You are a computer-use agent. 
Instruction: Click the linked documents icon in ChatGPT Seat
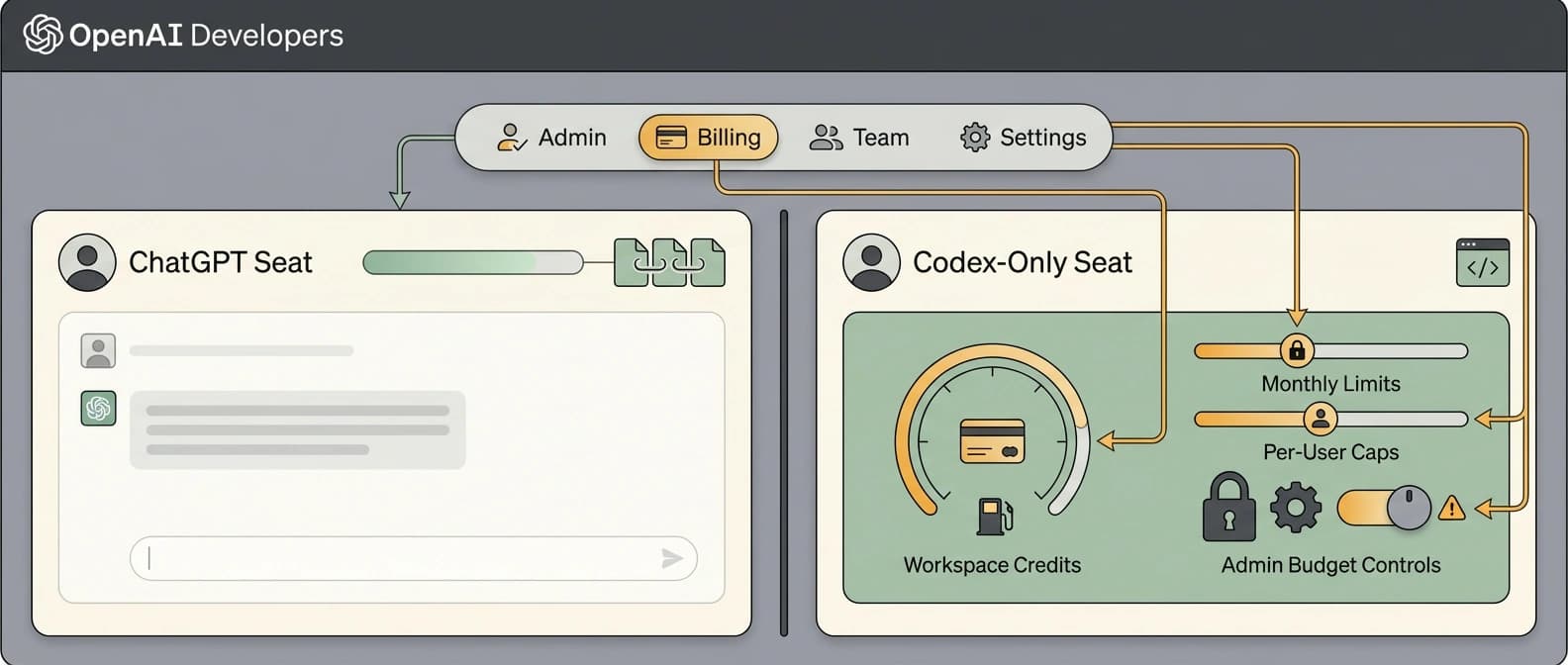[x=669, y=262]
